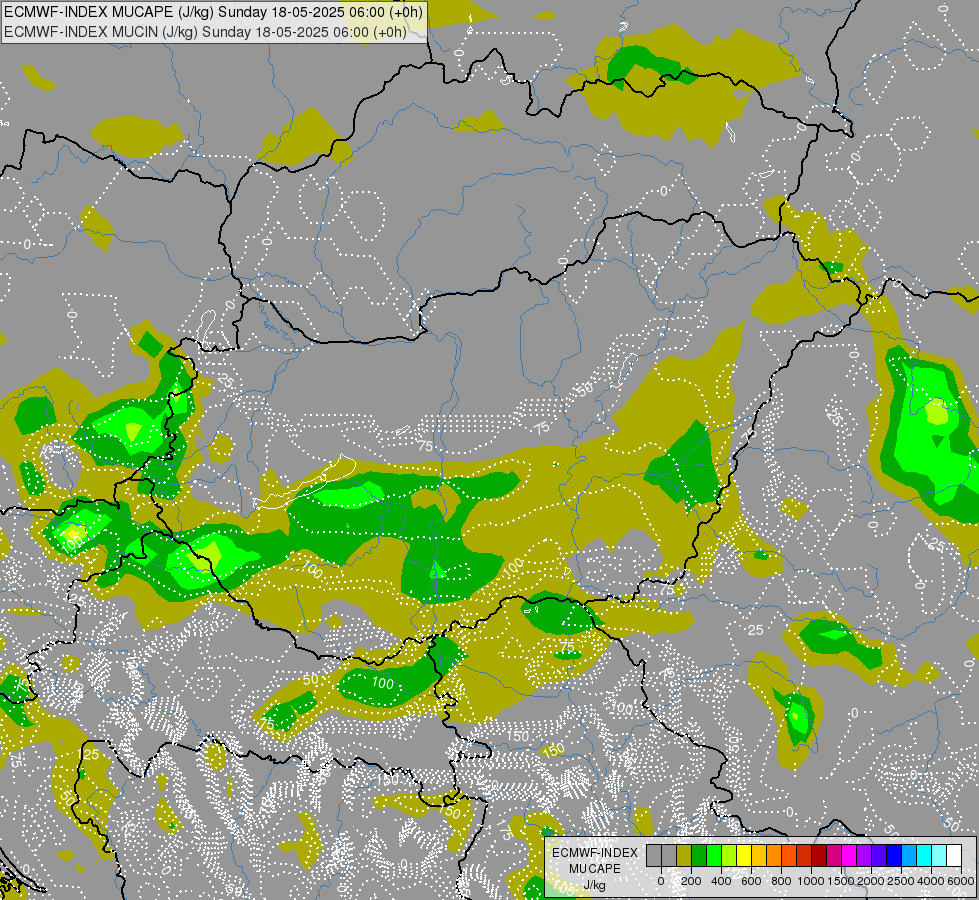
Task: Click the legend value 200
Action: [691, 881]
